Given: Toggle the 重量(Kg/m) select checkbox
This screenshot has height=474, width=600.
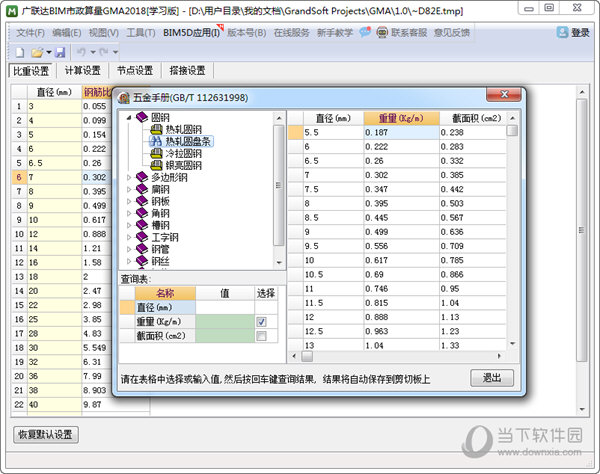Looking at the screenshot, I should pos(261,322).
